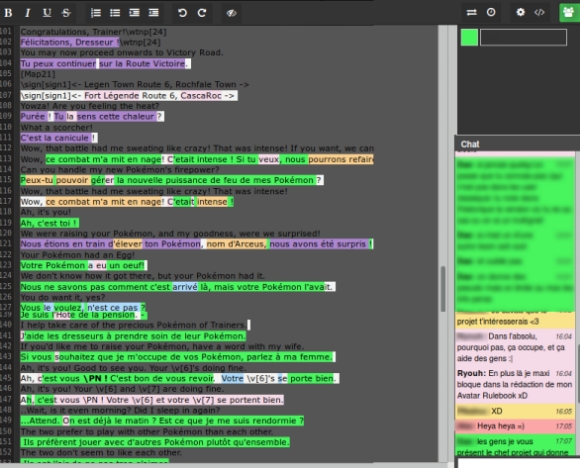Viewport: 580px width, 468px height.
Task: Click the Chat panel header
Action: click(x=517, y=144)
